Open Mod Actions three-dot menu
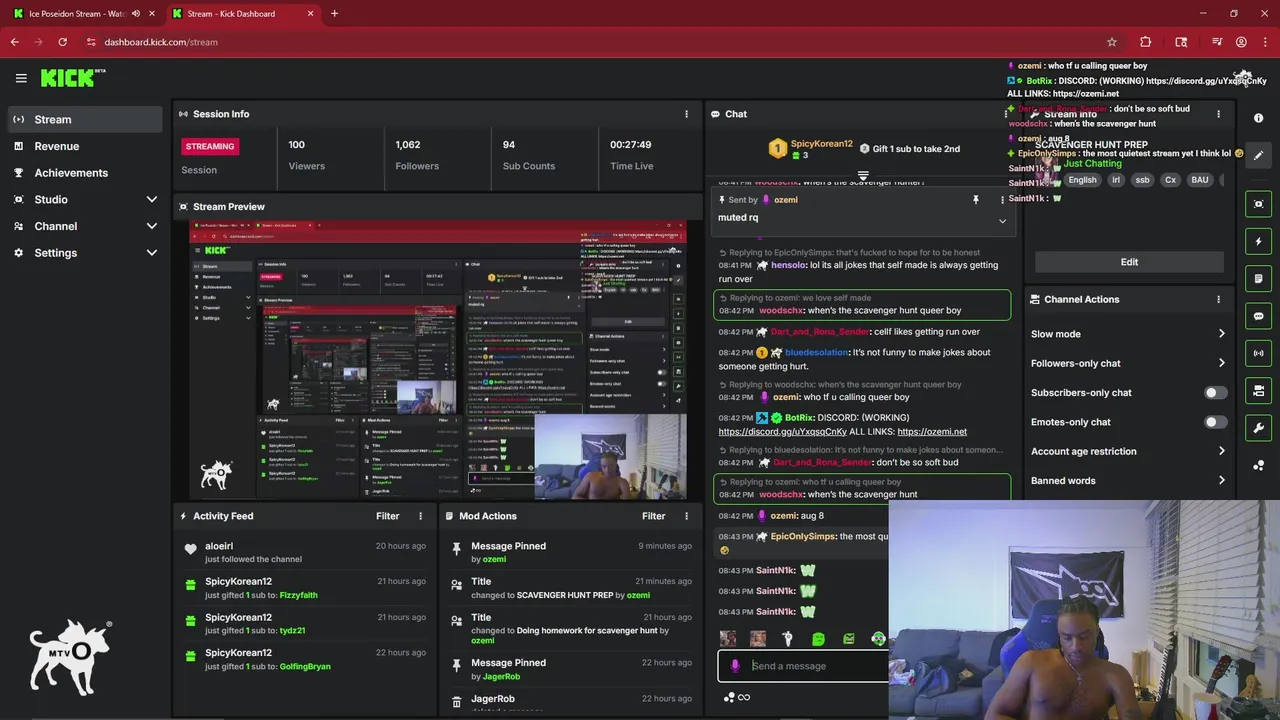Viewport: 1280px width, 720px height. (686, 516)
